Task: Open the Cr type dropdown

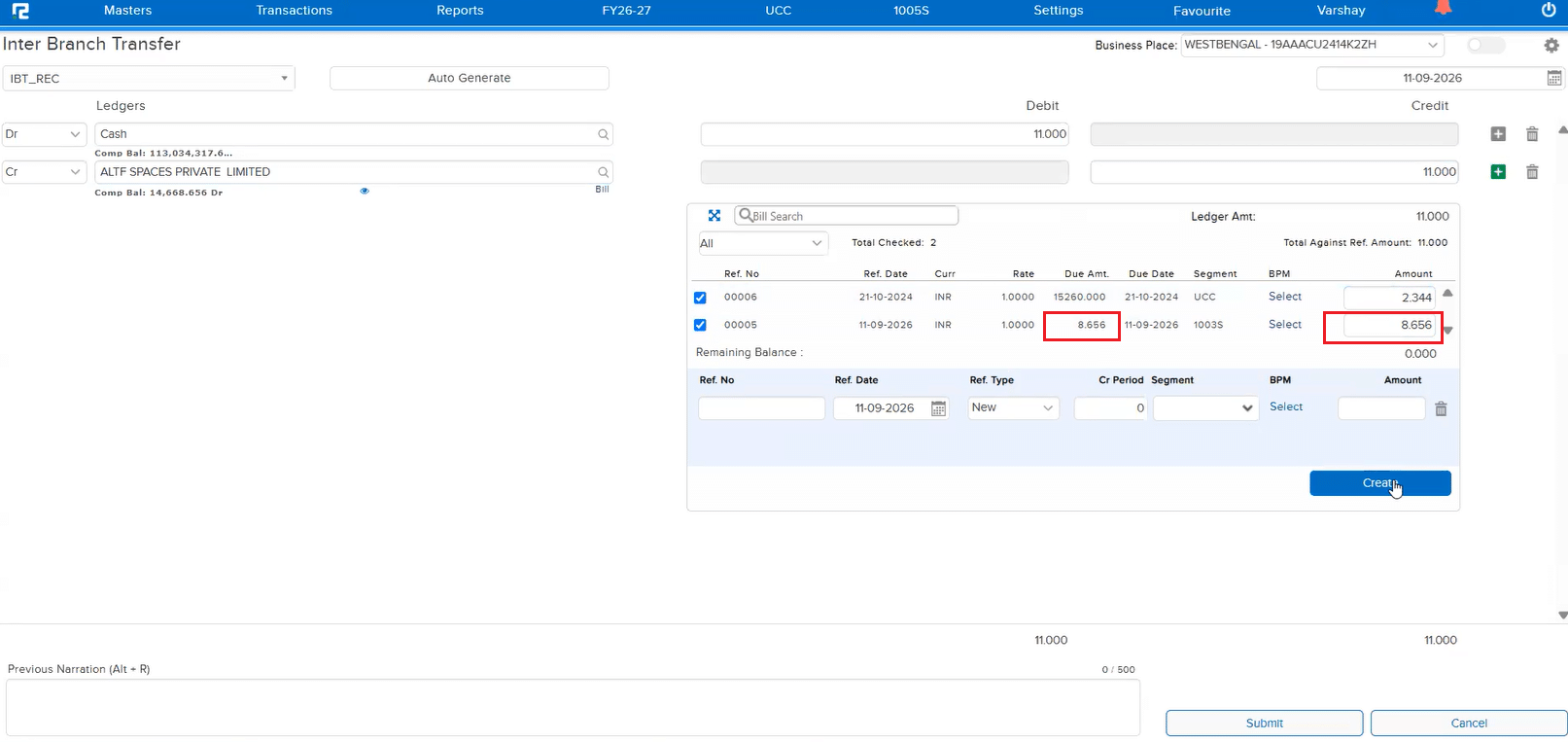Action: [45, 172]
